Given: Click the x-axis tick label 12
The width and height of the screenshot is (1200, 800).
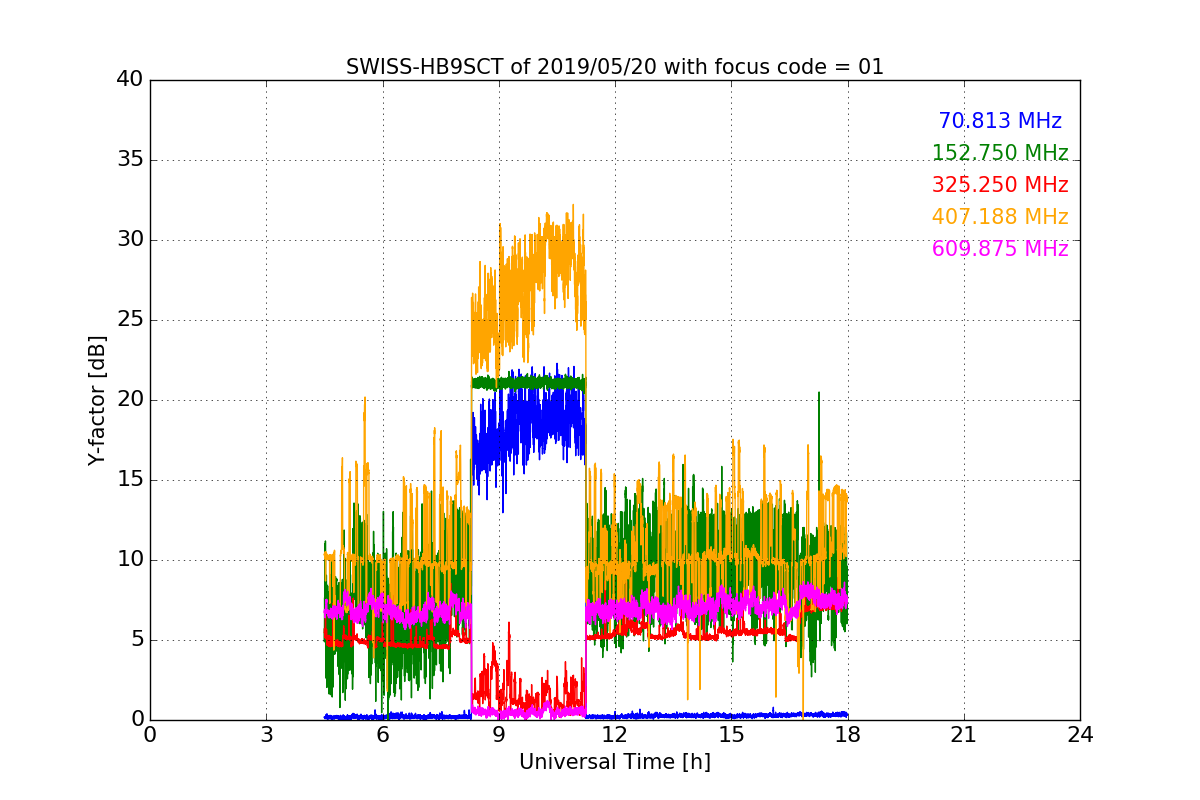Looking at the screenshot, I should click(x=615, y=735).
